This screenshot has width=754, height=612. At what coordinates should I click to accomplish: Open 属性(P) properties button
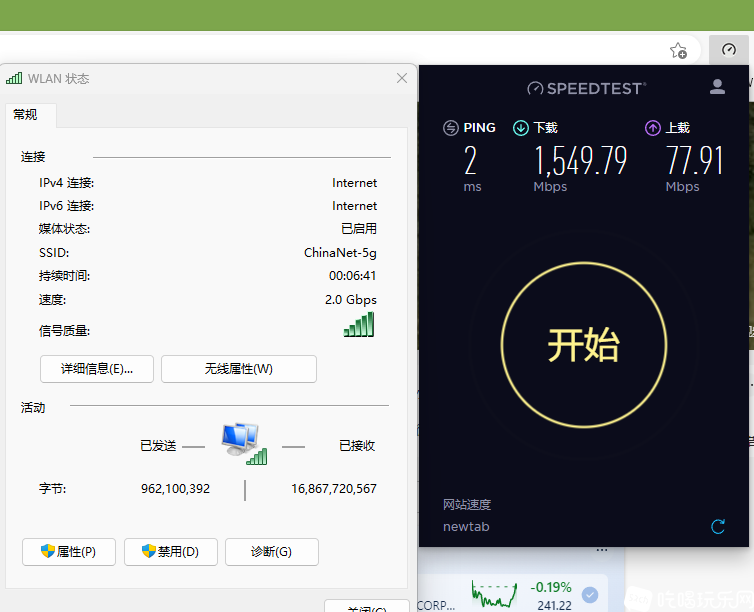pos(69,552)
